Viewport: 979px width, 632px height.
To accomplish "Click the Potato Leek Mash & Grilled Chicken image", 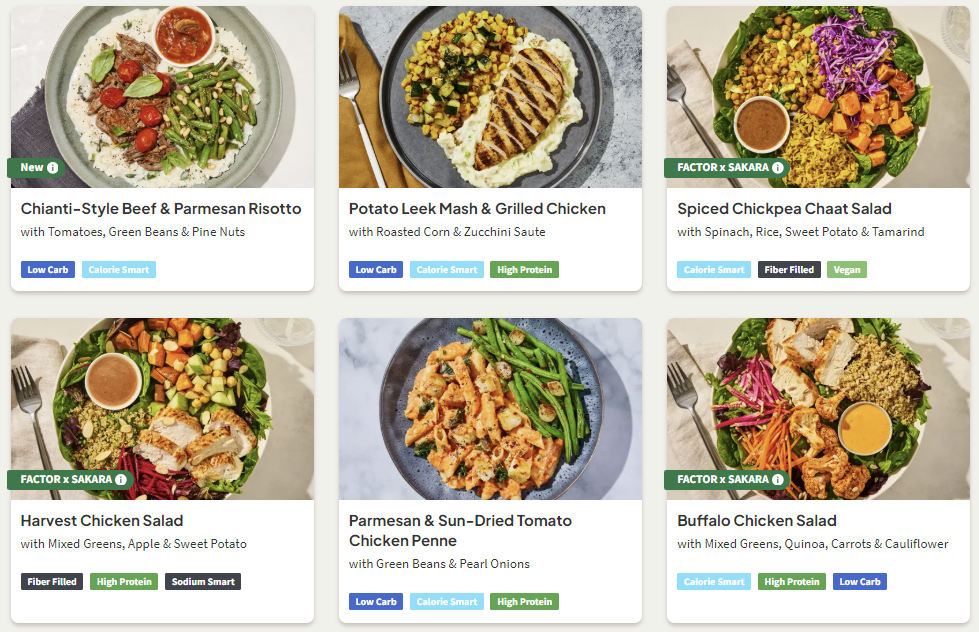I will point(490,96).
